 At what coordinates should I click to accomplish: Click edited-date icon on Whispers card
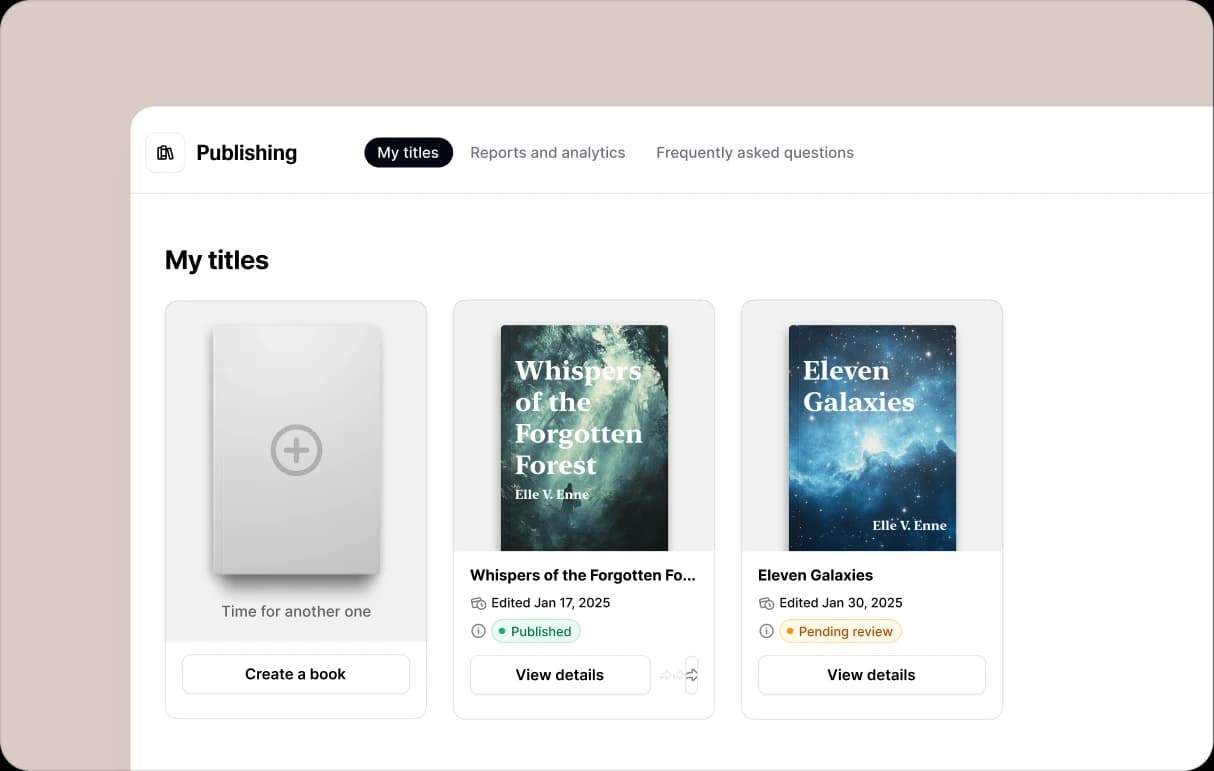click(x=478, y=603)
